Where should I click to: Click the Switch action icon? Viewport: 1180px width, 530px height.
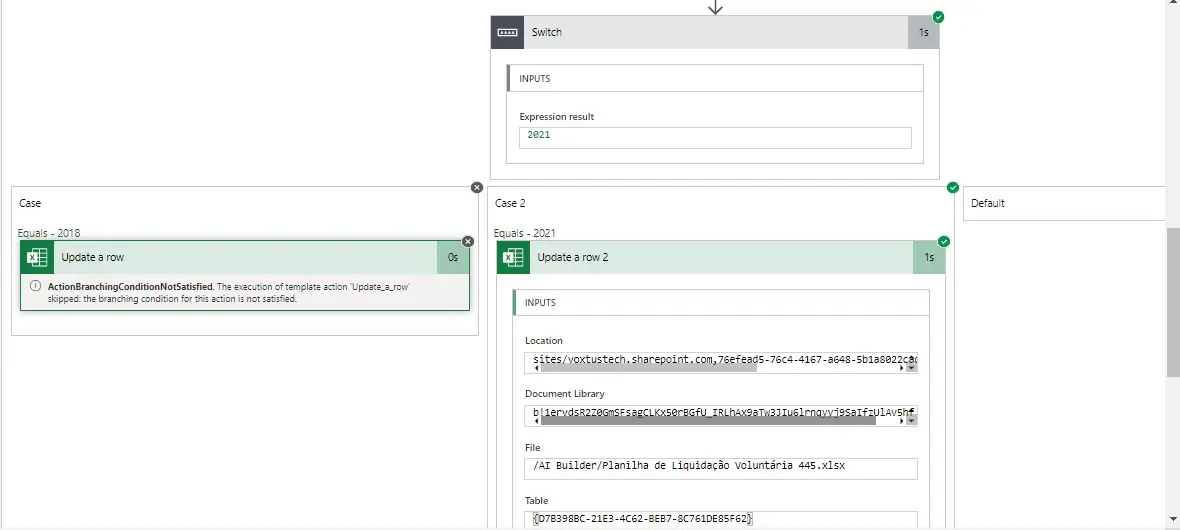coord(507,32)
